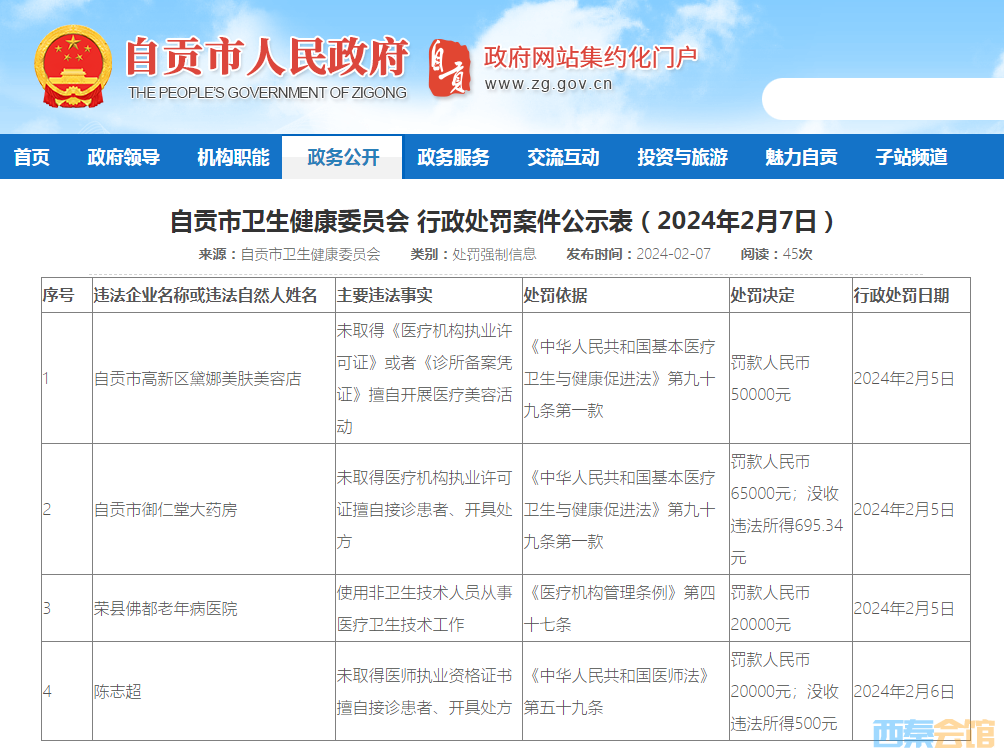Select the 投资与旅游 menu item
1004x756 pixels.
(682, 157)
